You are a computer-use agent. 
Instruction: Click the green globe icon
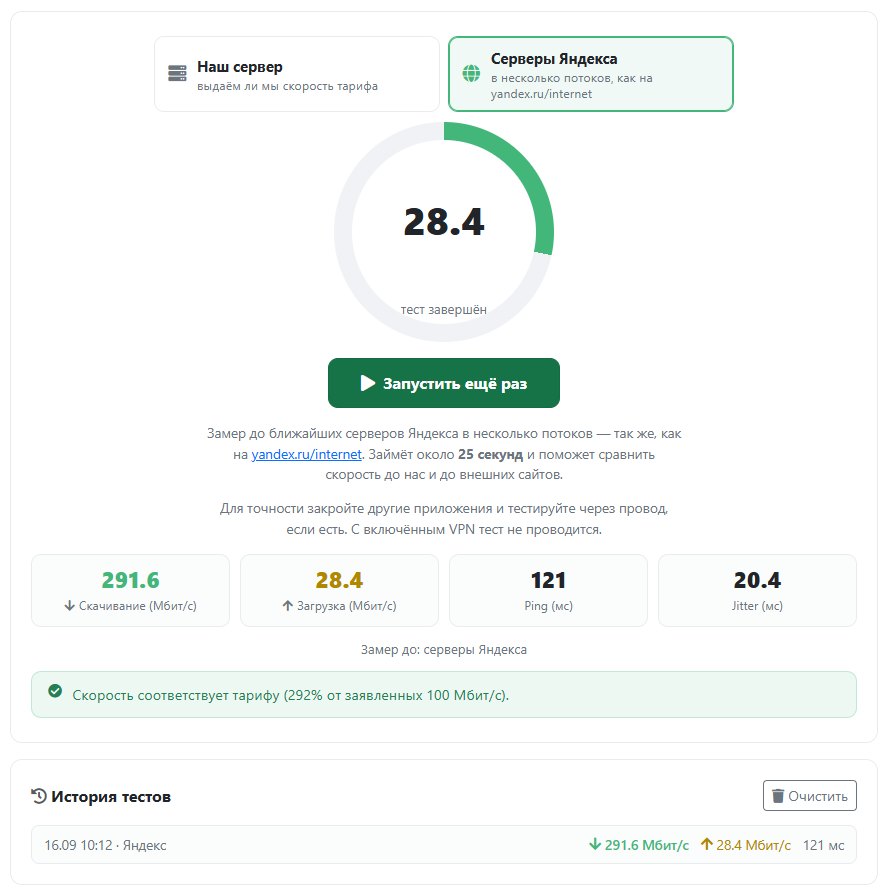click(471, 73)
